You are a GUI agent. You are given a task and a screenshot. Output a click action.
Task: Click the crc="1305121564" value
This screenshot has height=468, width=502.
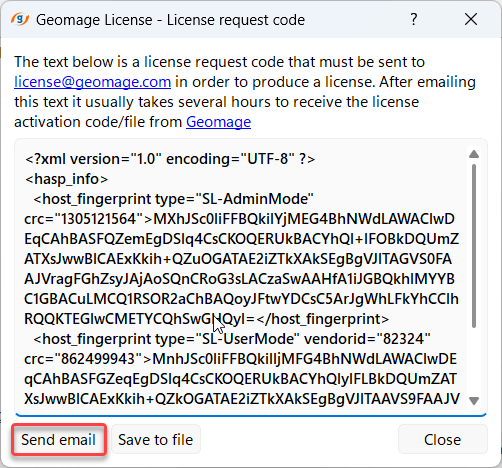pyautogui.click(x=84, y=219)
